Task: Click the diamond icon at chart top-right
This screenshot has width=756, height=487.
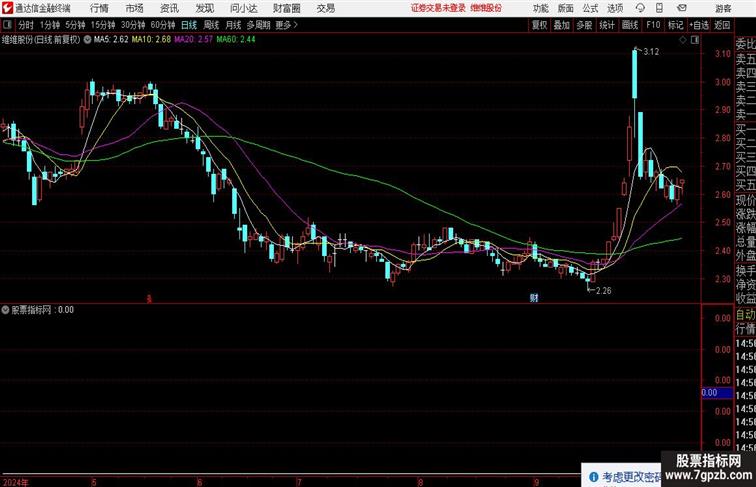Action: click(683, 40)
